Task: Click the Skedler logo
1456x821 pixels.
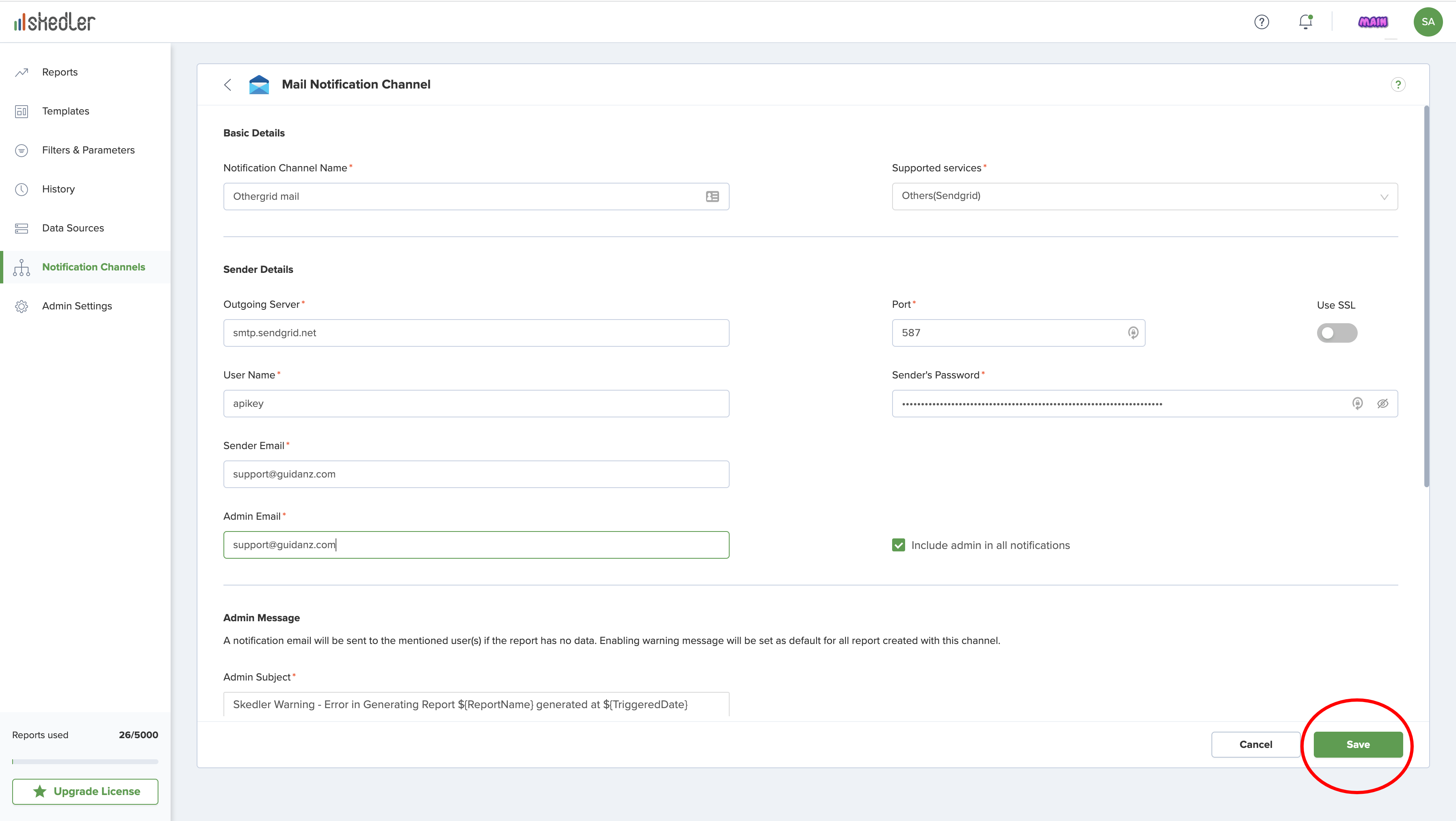Action: pyautogui.click(x=55, y=22)
